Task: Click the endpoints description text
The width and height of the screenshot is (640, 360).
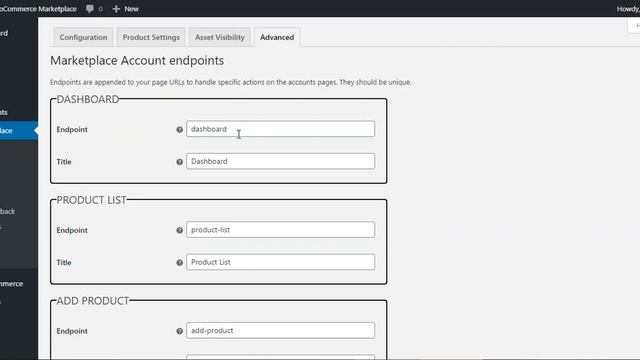Action: pyautogui.click(x=231, y=82)
